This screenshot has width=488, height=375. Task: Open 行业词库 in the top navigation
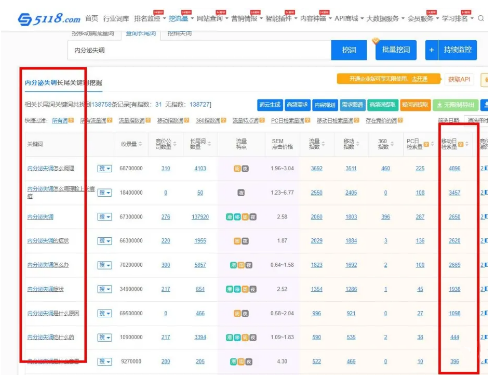click(116, 19)
